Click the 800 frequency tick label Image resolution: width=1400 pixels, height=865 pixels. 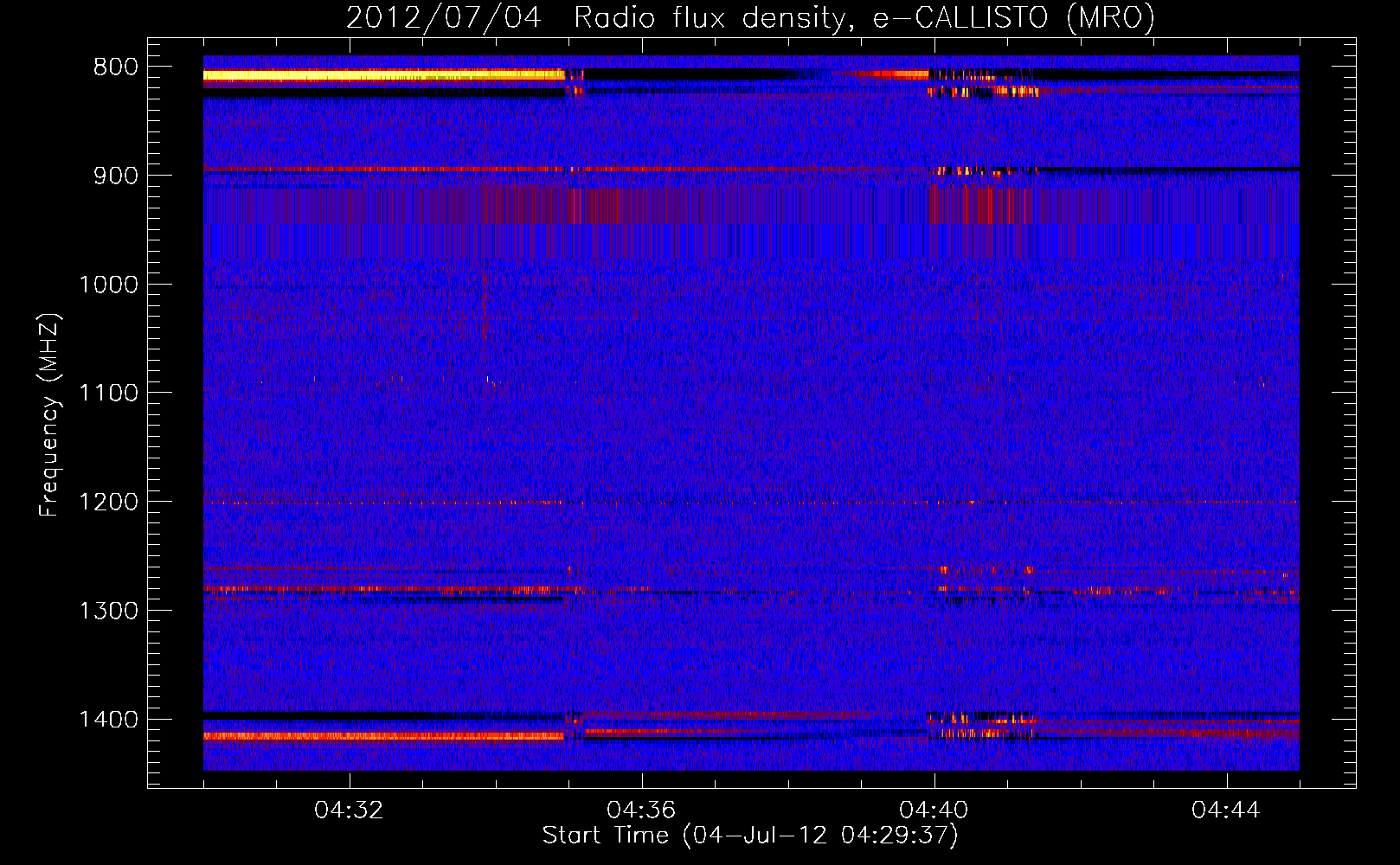[115, 67]
